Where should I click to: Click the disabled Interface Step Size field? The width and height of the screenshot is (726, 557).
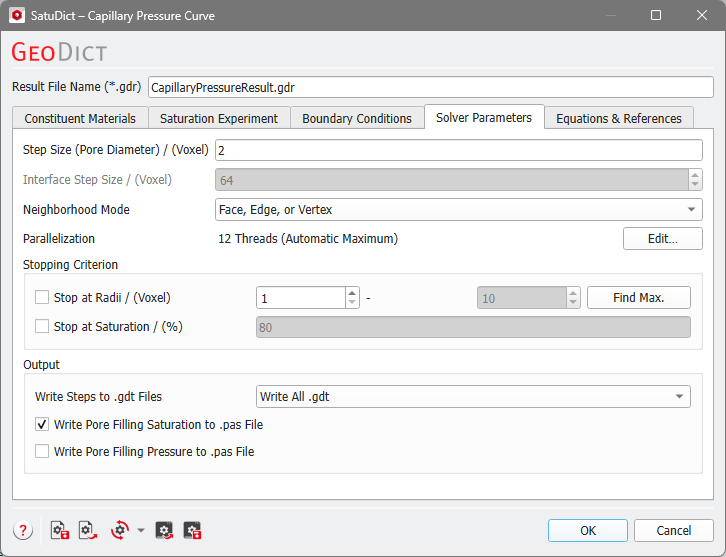(x=451, y=180)
